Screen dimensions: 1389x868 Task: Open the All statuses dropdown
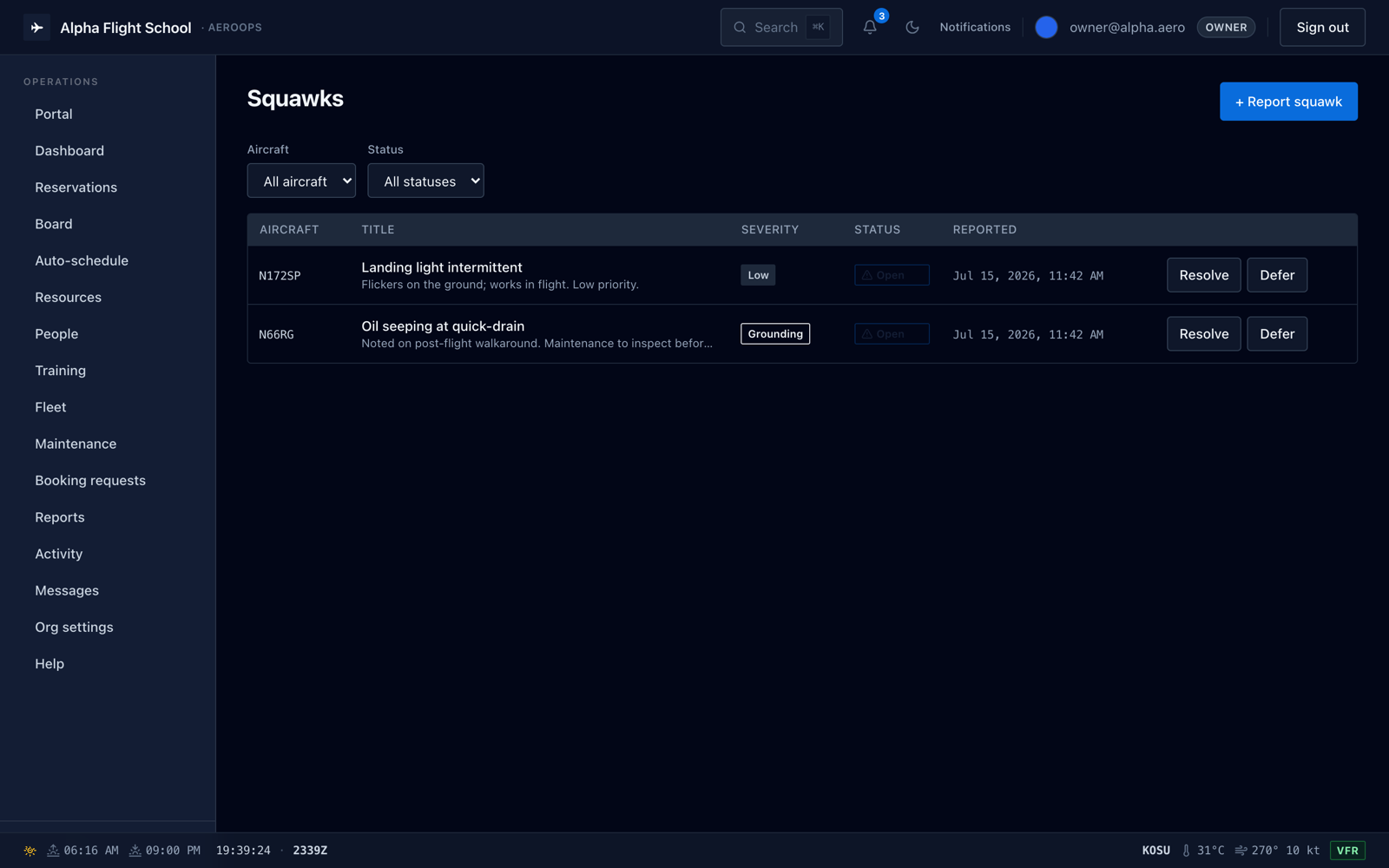[x=425, y=181]
